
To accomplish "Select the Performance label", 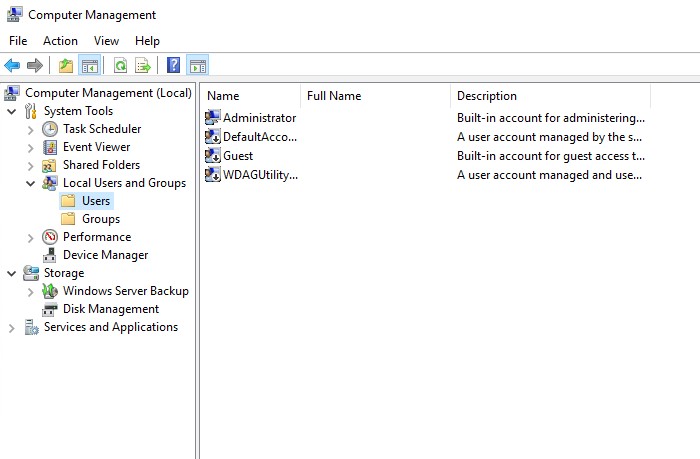I will [x=97, y=237].
